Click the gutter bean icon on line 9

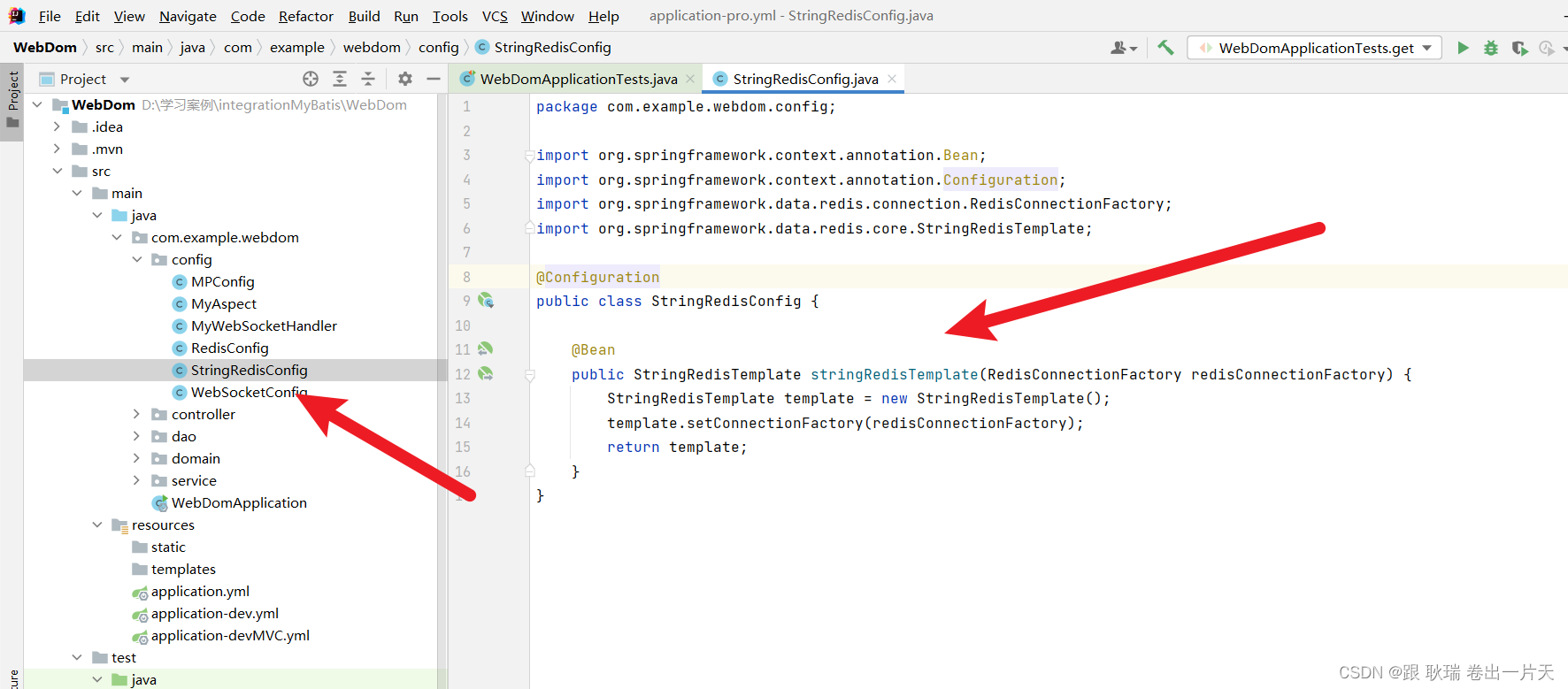(x=486, y=301)
